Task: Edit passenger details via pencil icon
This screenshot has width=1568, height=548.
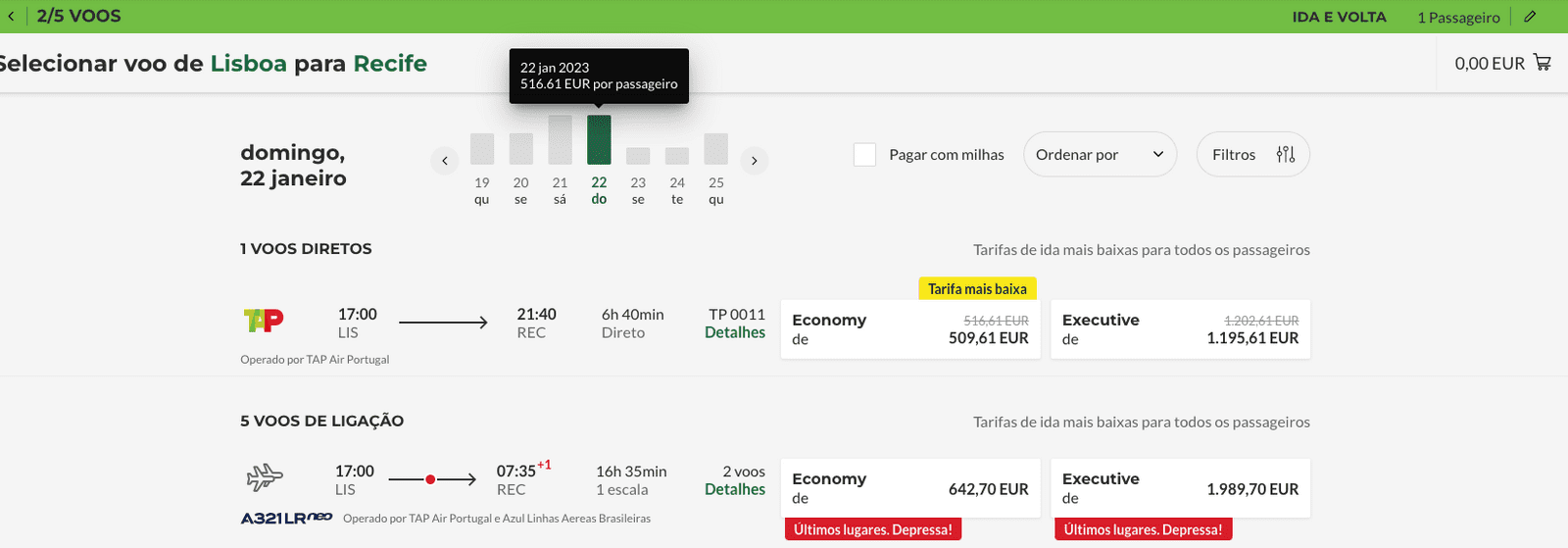Action: (x=1530, y=17)
